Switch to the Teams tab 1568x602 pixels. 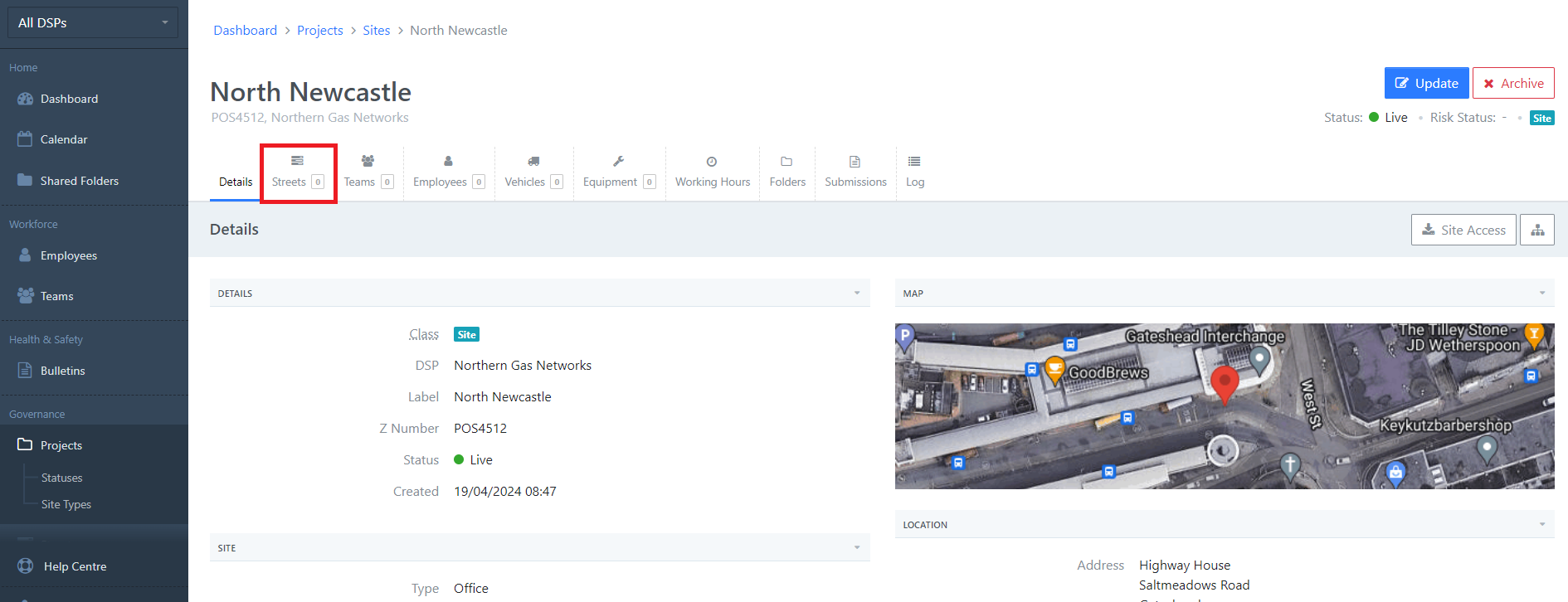(369, 173)
